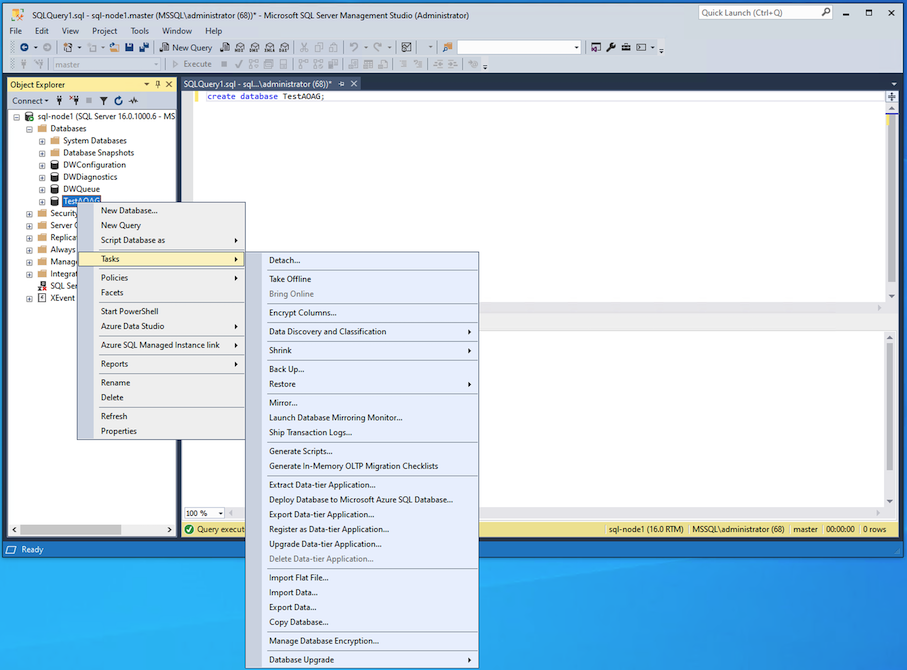Click the query editor vertical scrollbar
Image resolution: width=907 pixels, height=670 pixels.
coord(891,203)
